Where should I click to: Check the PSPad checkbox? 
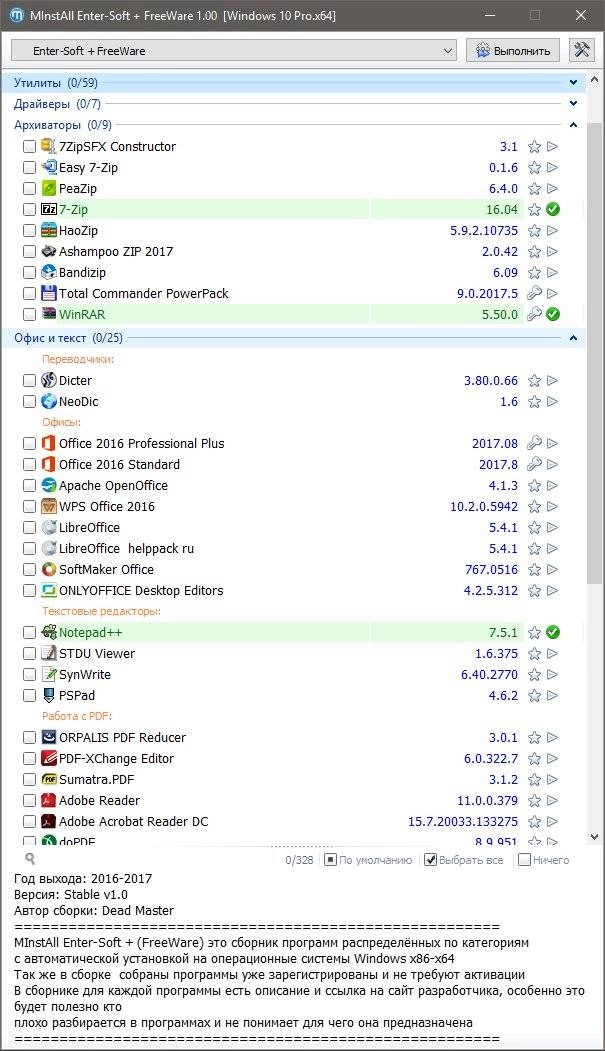tap(29, 696)
